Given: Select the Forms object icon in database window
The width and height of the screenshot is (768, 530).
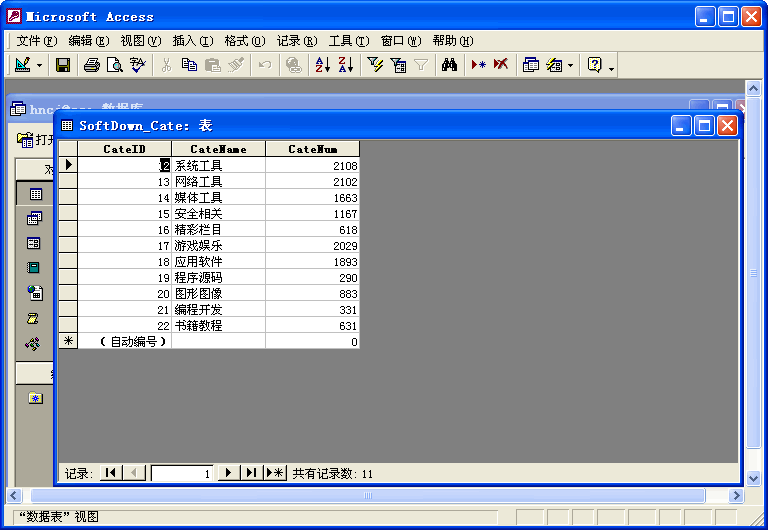Looking at the screenshot, I should (x=34, y=243).
